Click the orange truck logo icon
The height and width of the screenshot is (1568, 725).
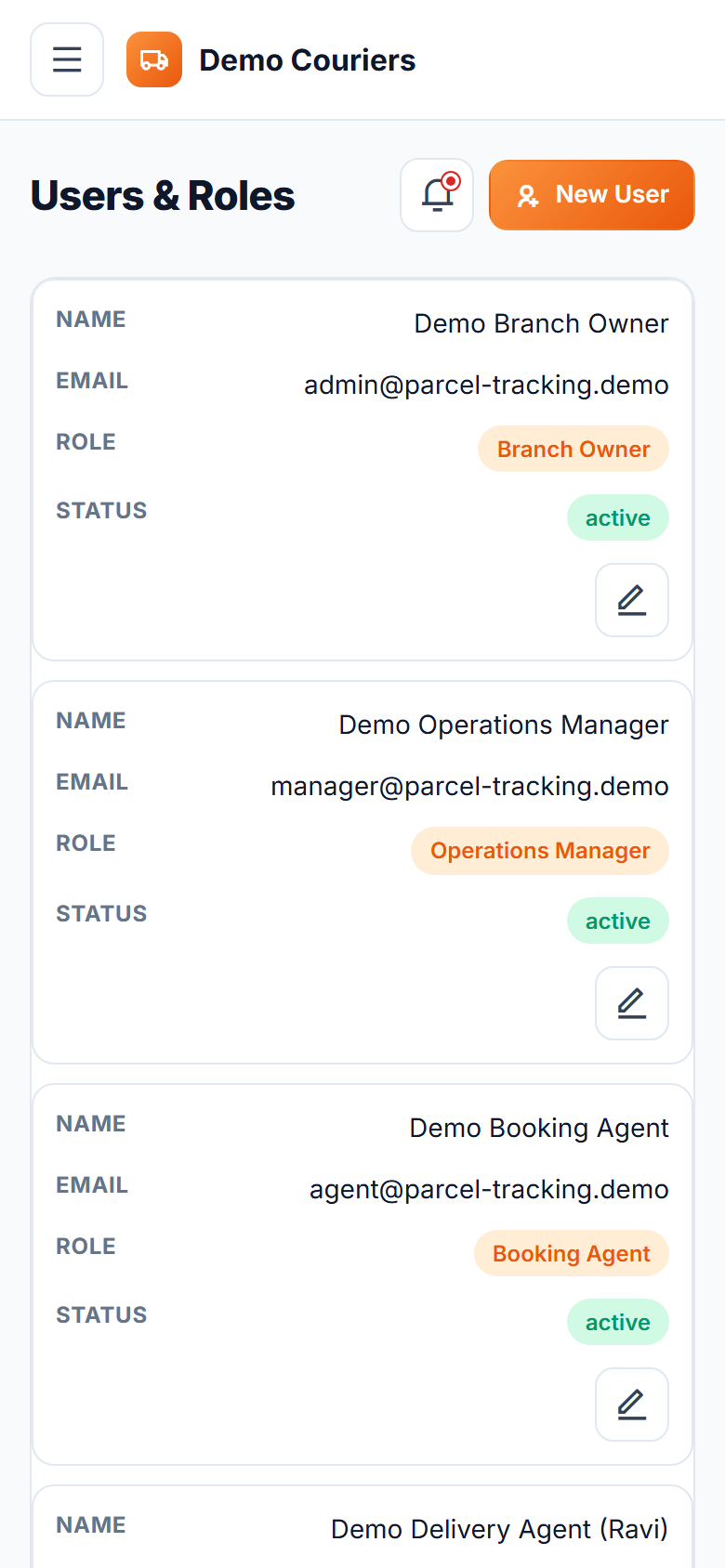[x=154, y=59]
